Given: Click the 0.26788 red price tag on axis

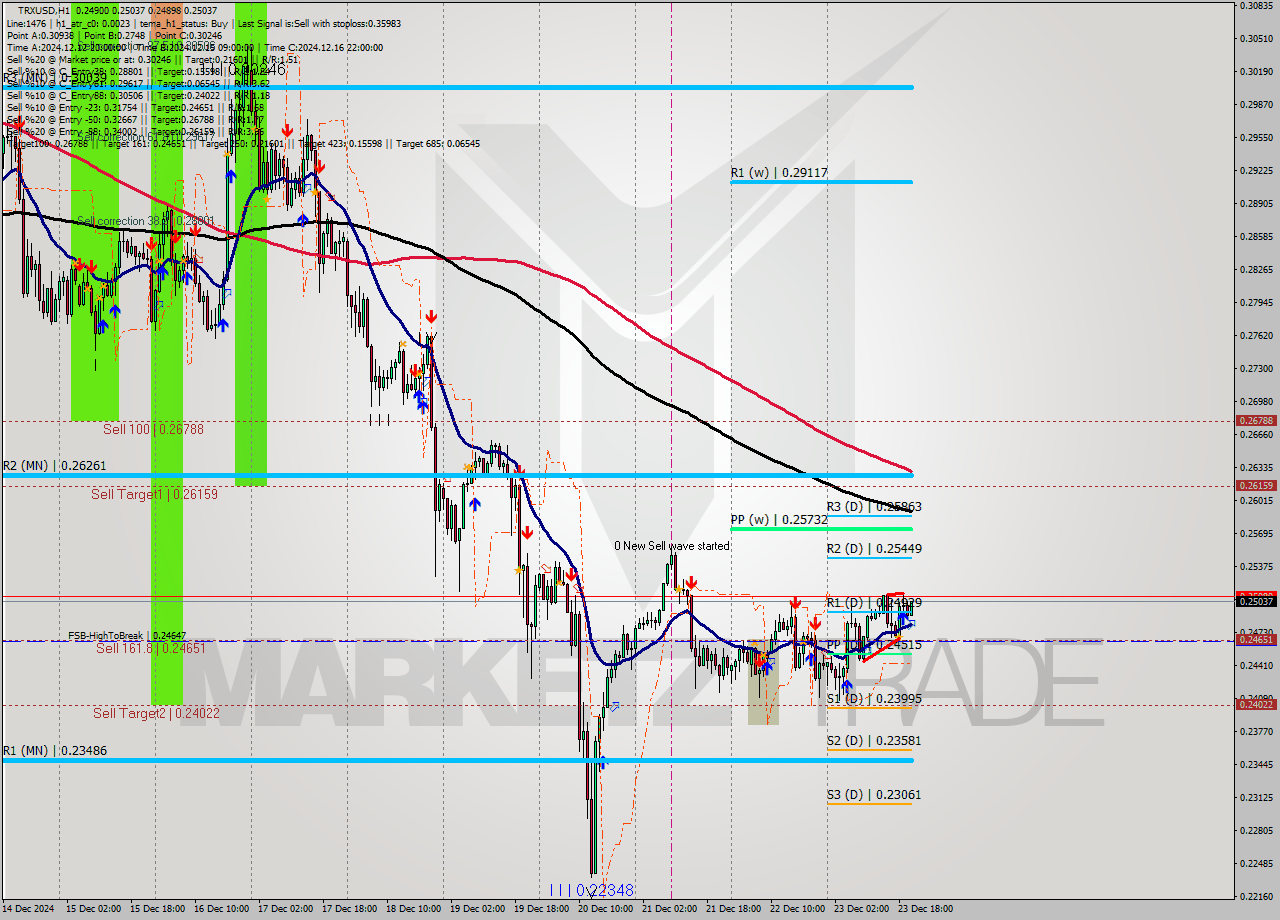Looking at the screenshot, I should pyautogui.click(x=1257, y=421).
